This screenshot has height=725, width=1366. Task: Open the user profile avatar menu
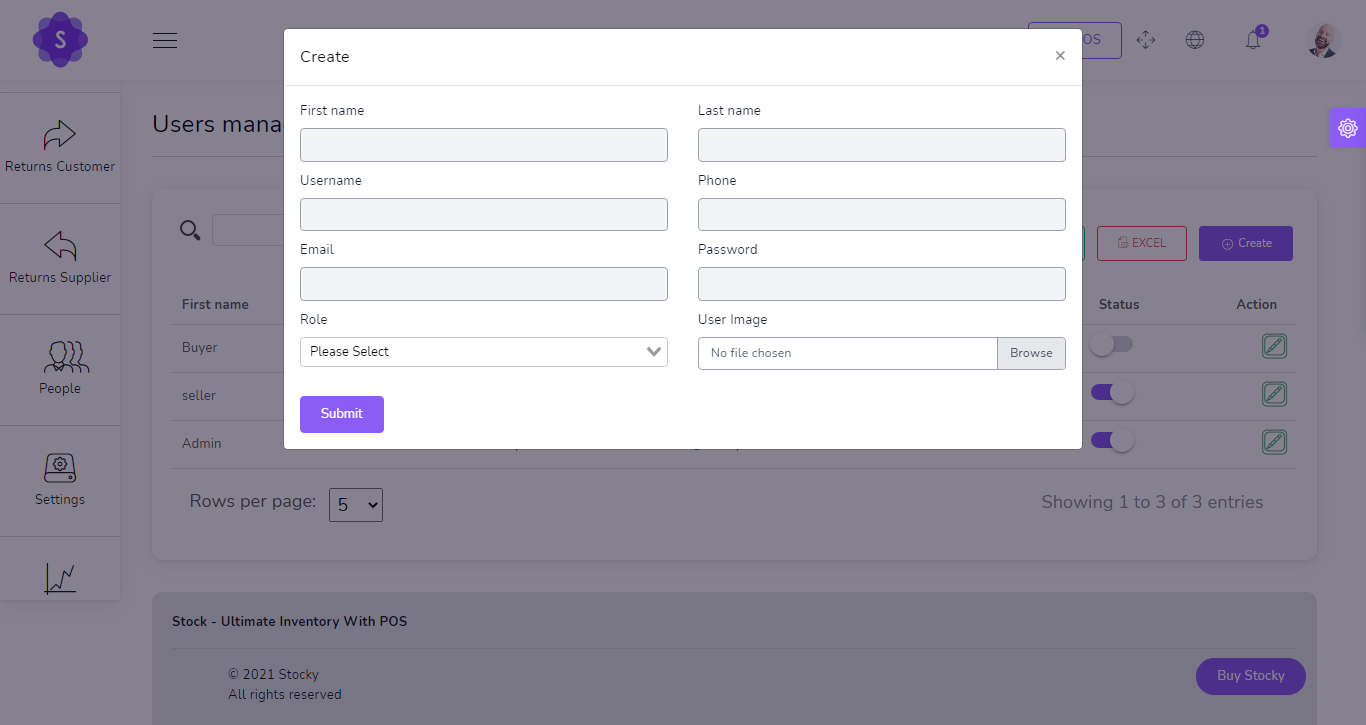point(1322,40)
